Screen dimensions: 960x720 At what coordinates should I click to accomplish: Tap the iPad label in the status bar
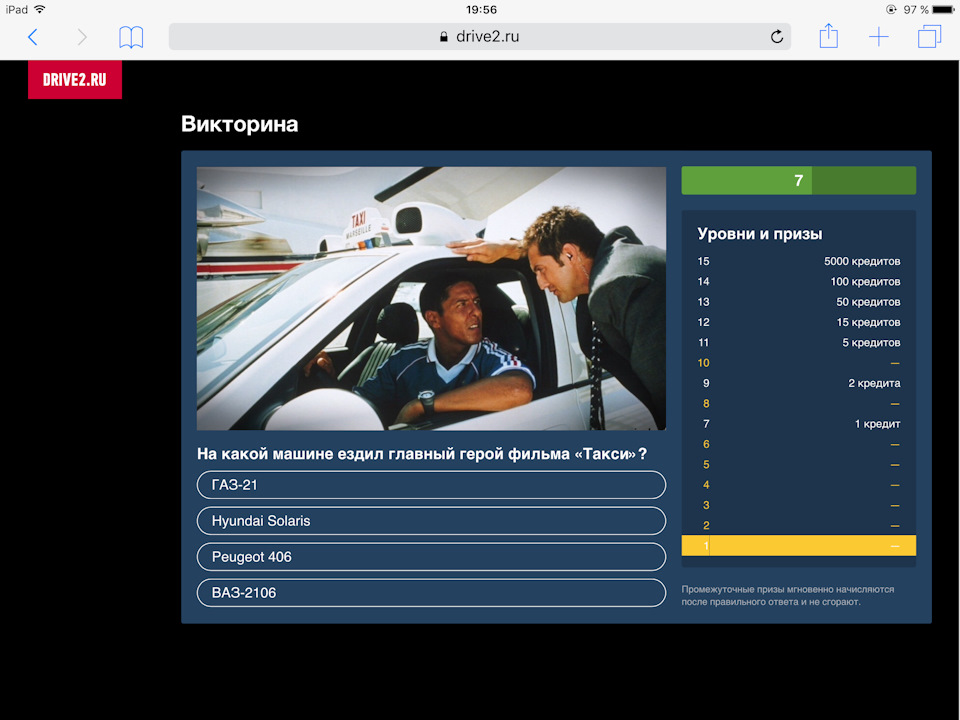(17, 9)
